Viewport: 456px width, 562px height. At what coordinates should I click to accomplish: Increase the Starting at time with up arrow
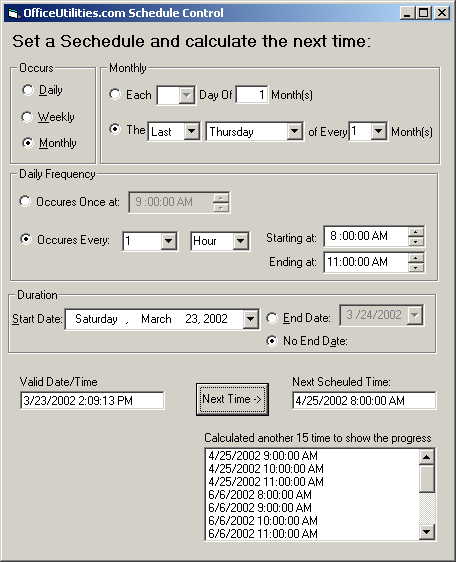click(x=416, y=232)
